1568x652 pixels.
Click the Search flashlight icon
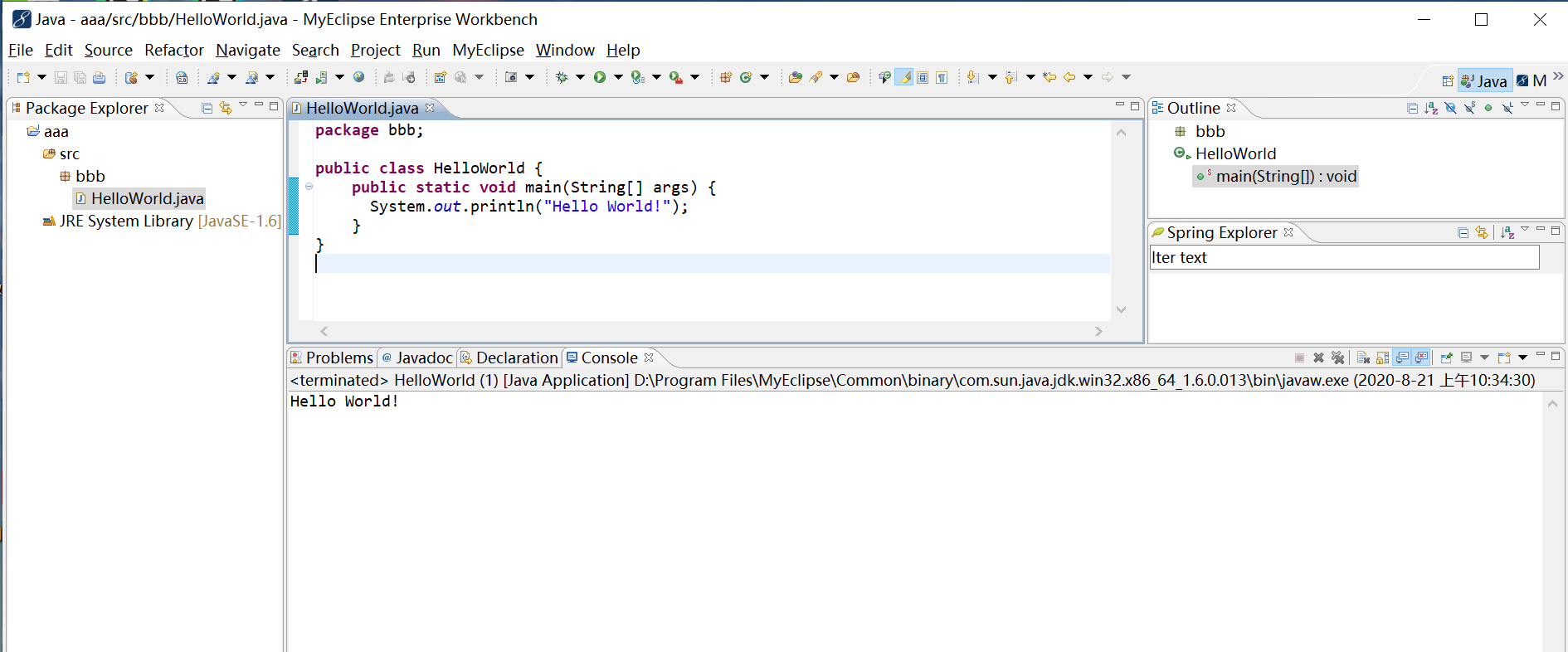[816, 77]
